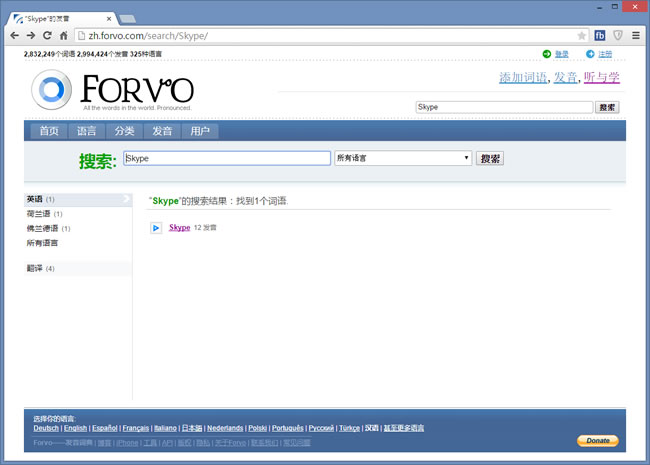Open the browser home page icon
The image size is (650, 465).
[x=63, y=36]
